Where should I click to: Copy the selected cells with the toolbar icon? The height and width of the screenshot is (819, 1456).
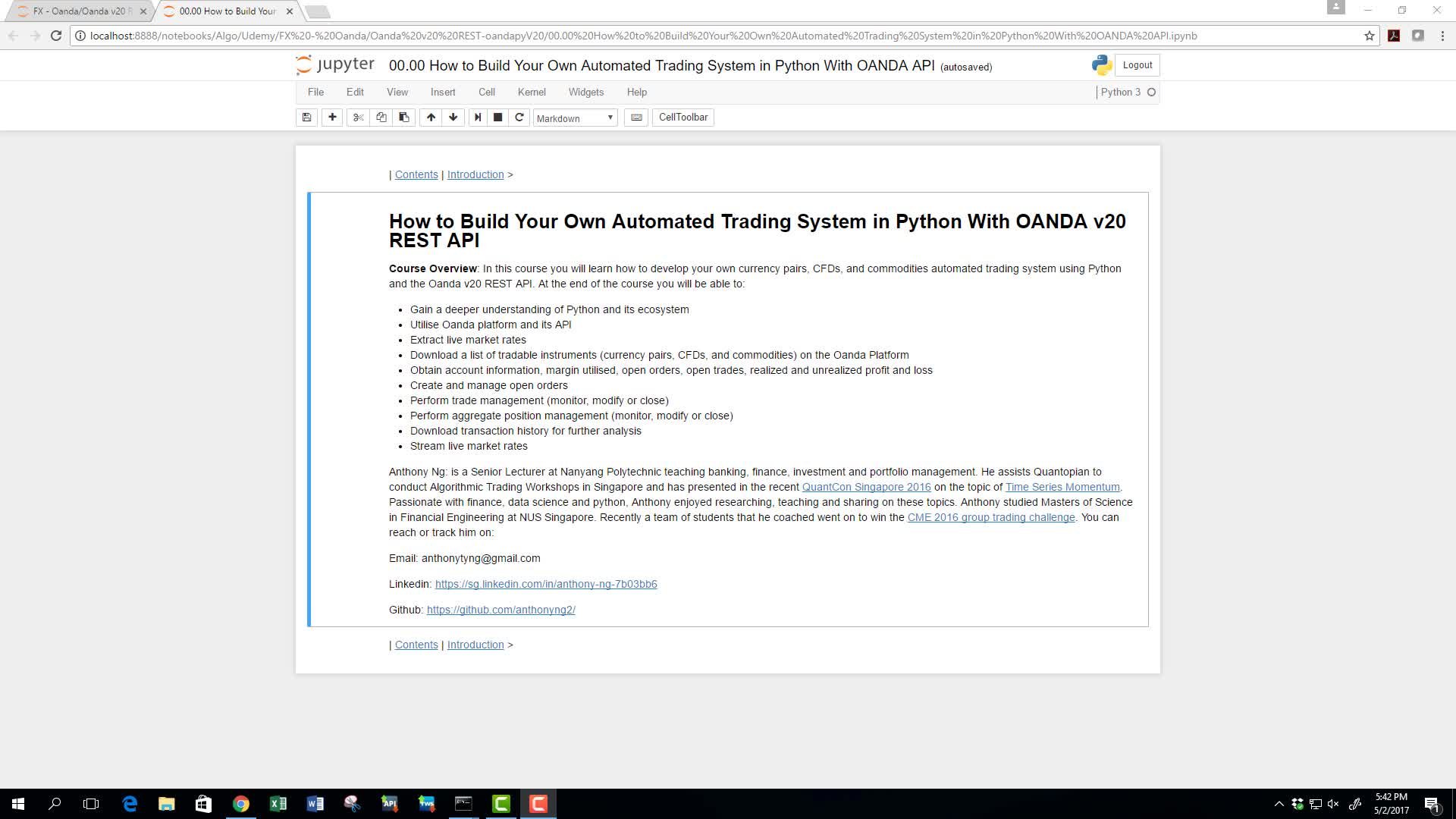(381, 118)
